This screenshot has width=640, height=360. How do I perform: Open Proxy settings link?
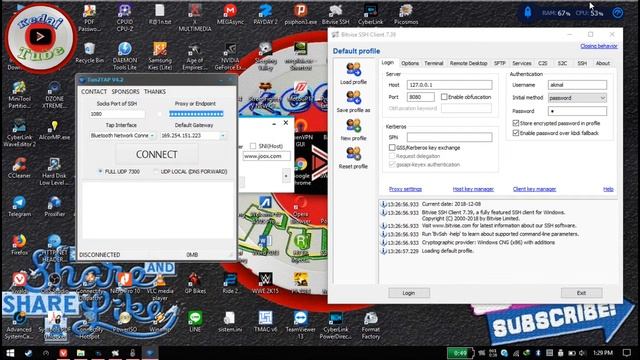(x=405, y=189)
